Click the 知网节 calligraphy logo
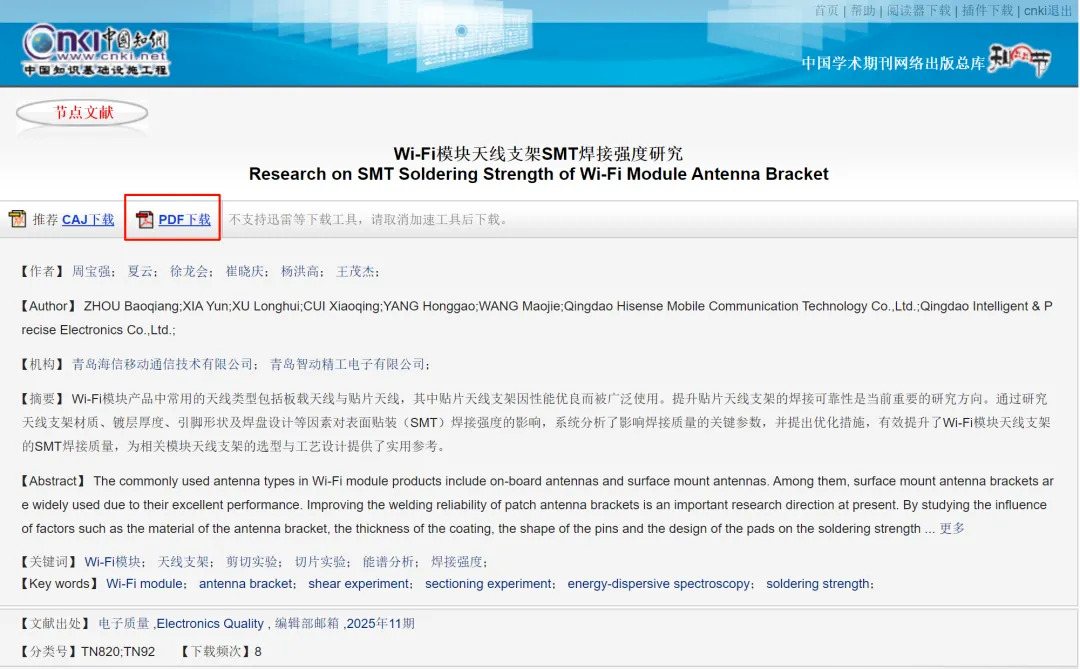 coord(1019,61)
